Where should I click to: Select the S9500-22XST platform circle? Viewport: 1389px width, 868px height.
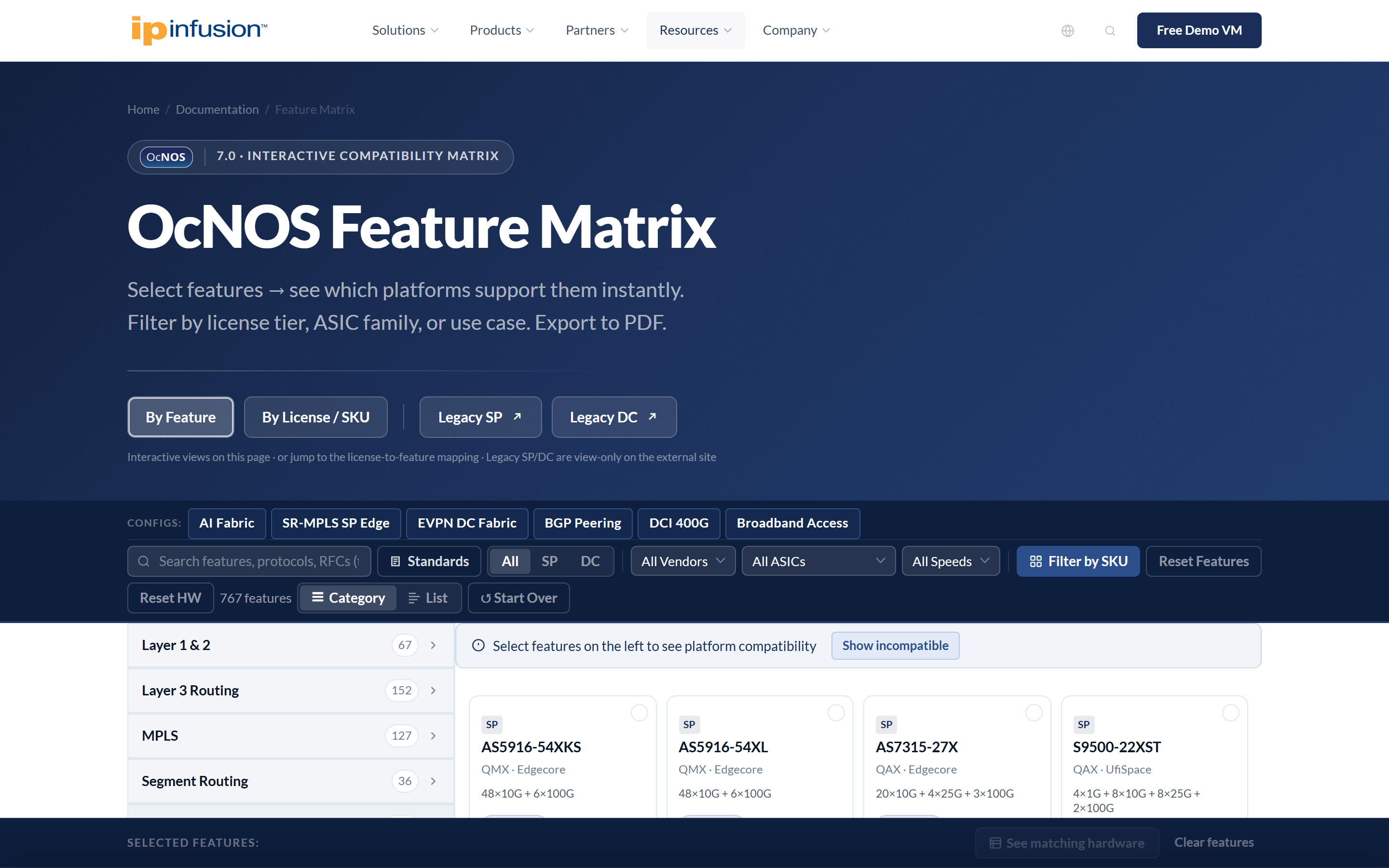tap(1231, 712)
